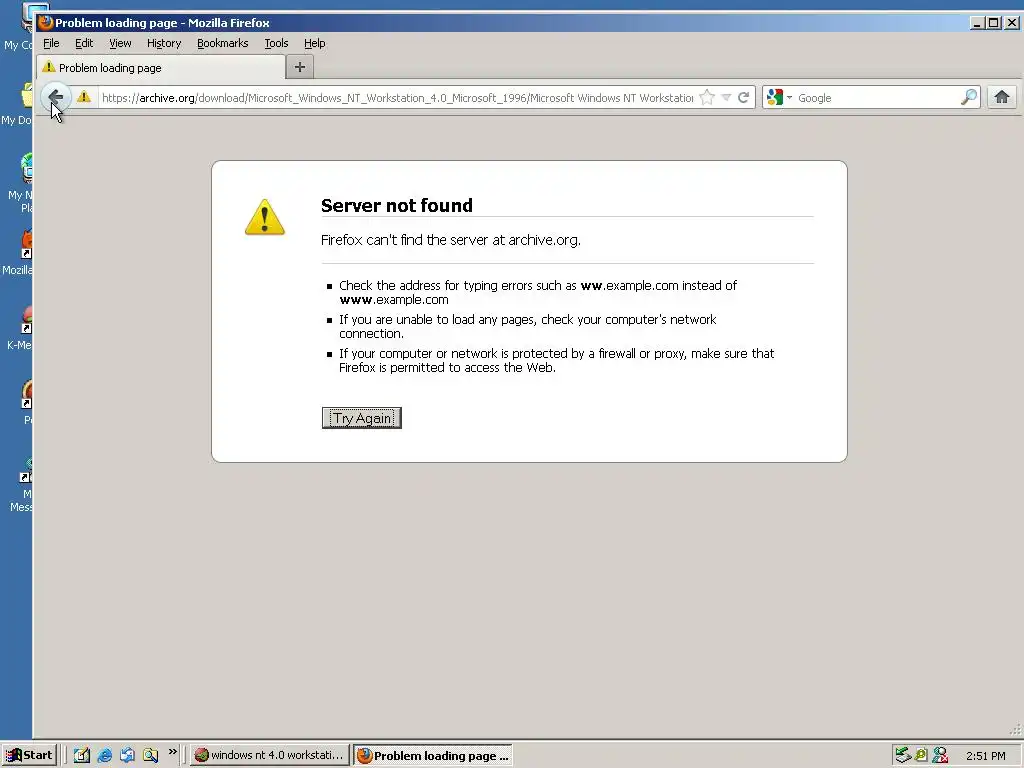Click the window resize grip corner
Viewport: 1024px width, 768px height.
pos(1015,730)
